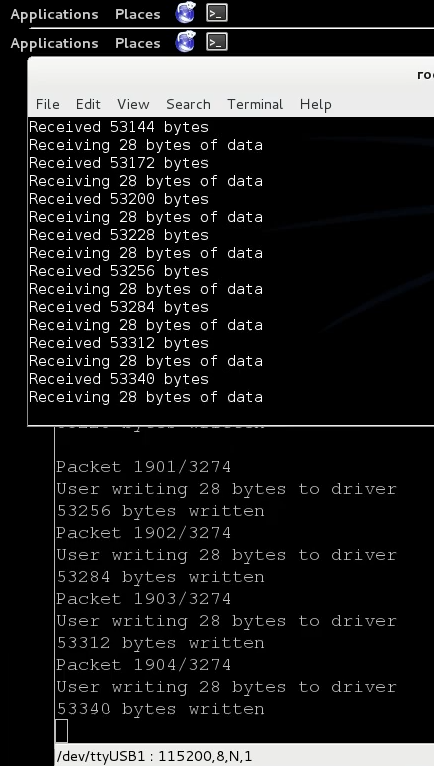Open the Terminal menu
This screenshot has height=766, width=434.
point(255,104)
